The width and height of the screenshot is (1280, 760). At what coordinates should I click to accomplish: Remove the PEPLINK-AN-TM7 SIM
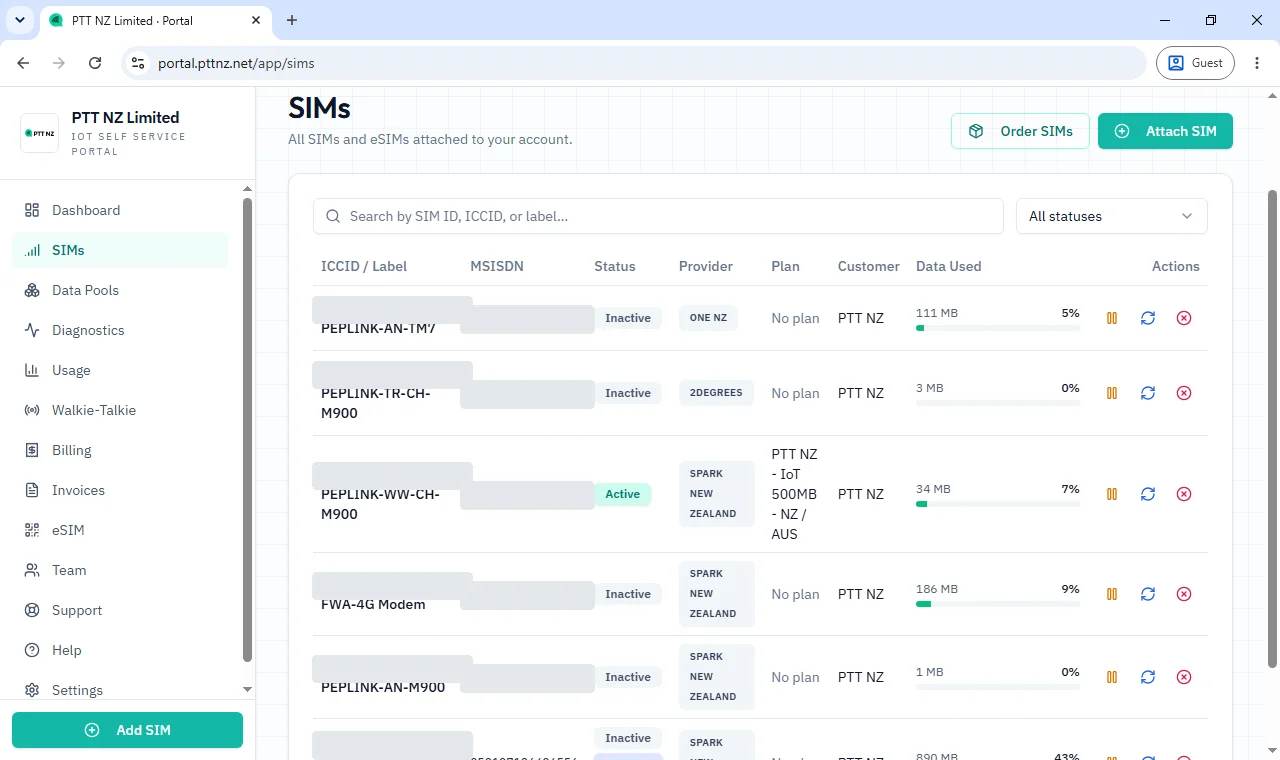1184,318
